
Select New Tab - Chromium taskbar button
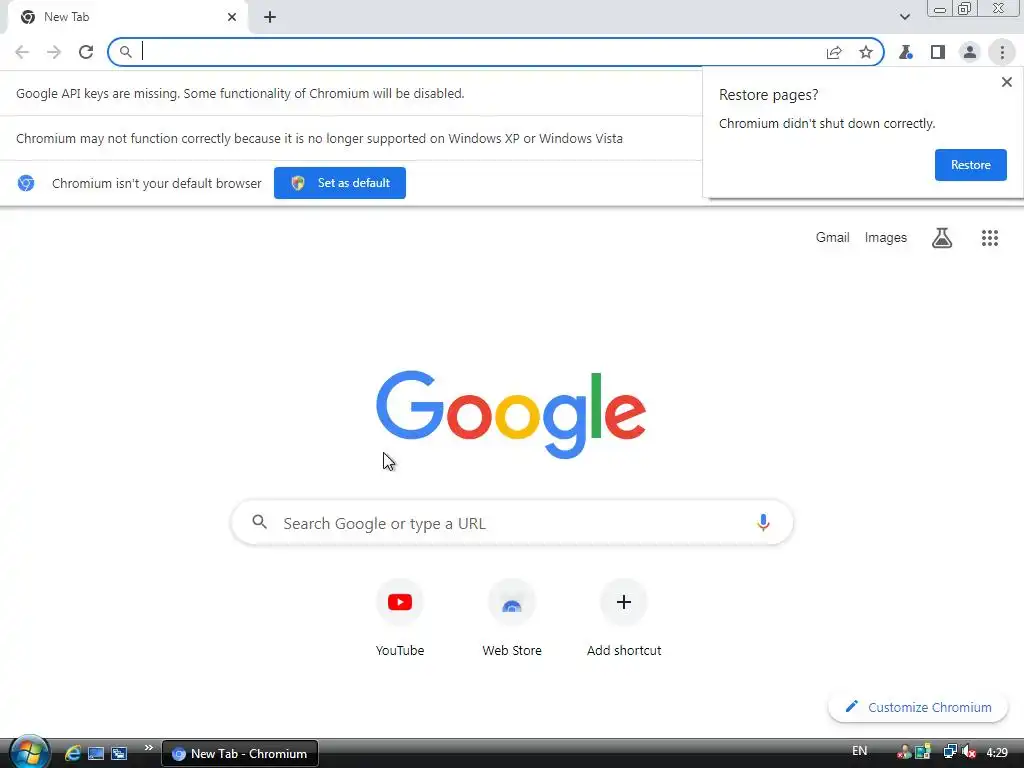240,754
